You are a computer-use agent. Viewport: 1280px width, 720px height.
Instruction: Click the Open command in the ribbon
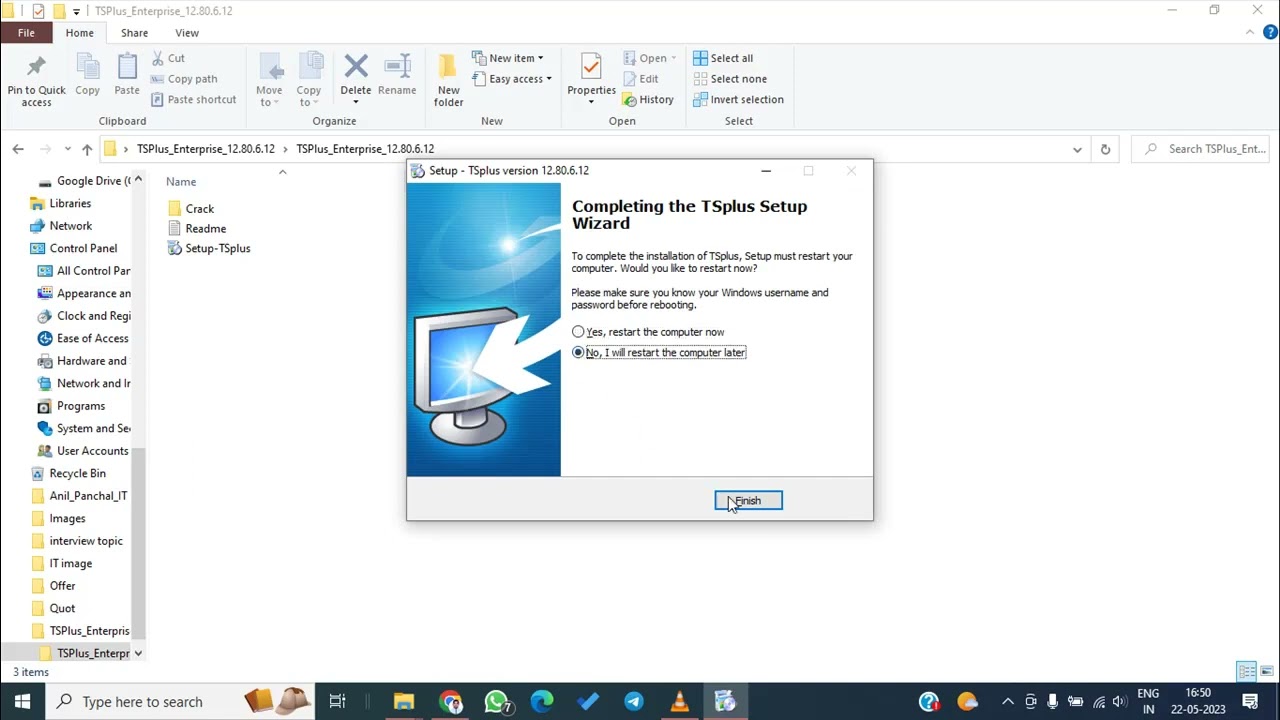pos(649,58)
